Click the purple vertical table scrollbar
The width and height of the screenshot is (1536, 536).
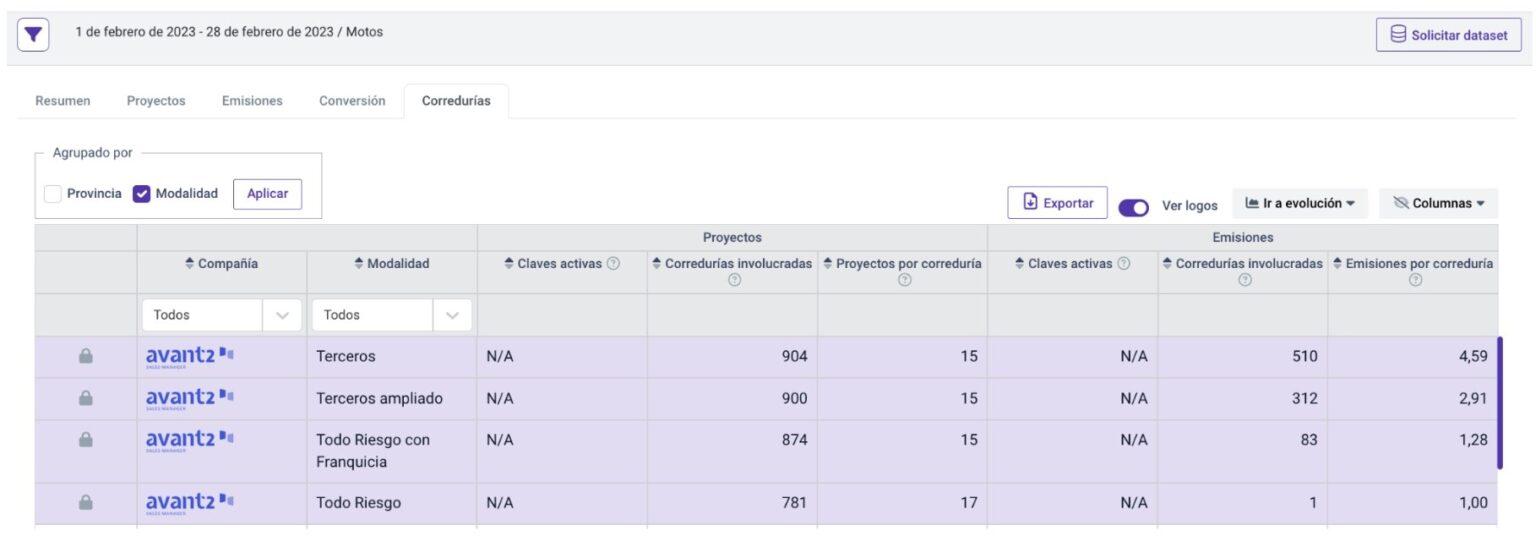(1499, 403)
